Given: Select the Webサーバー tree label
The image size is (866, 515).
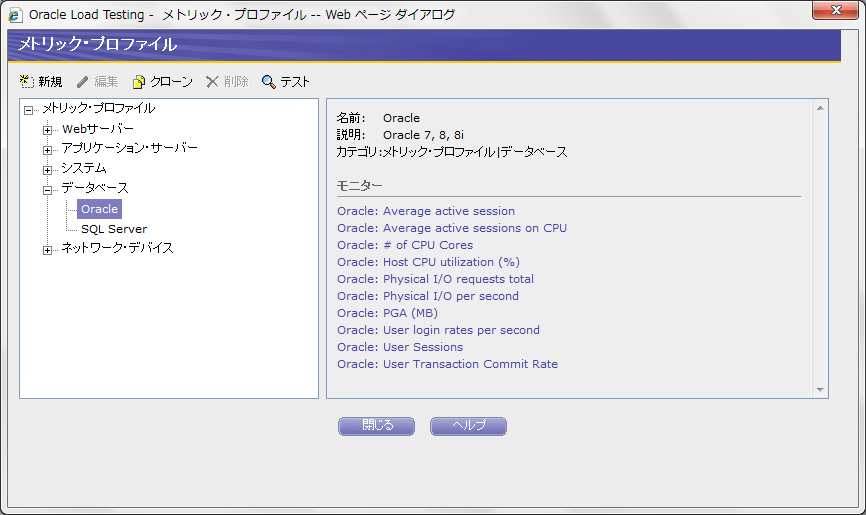Looking at the screenshot, I should click(98, 129).
